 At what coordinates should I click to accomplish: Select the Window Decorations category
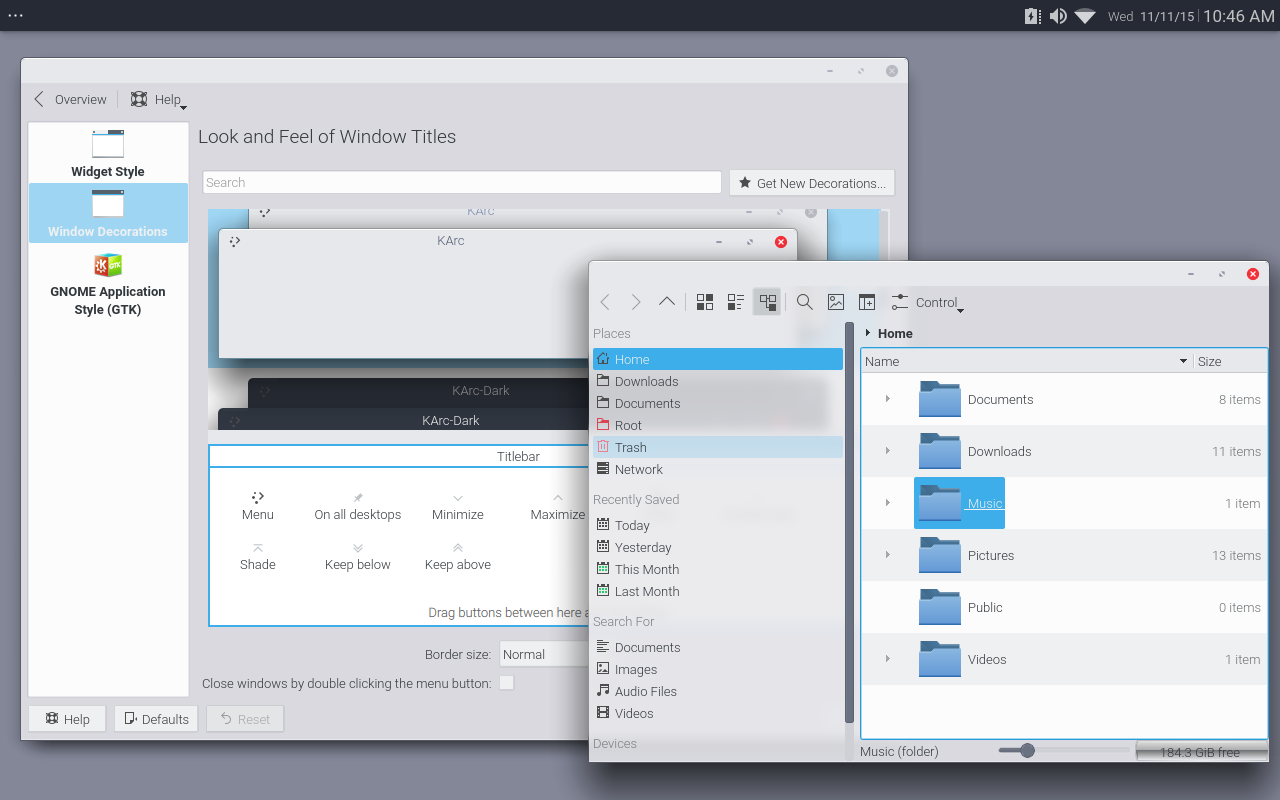point(108,212)
